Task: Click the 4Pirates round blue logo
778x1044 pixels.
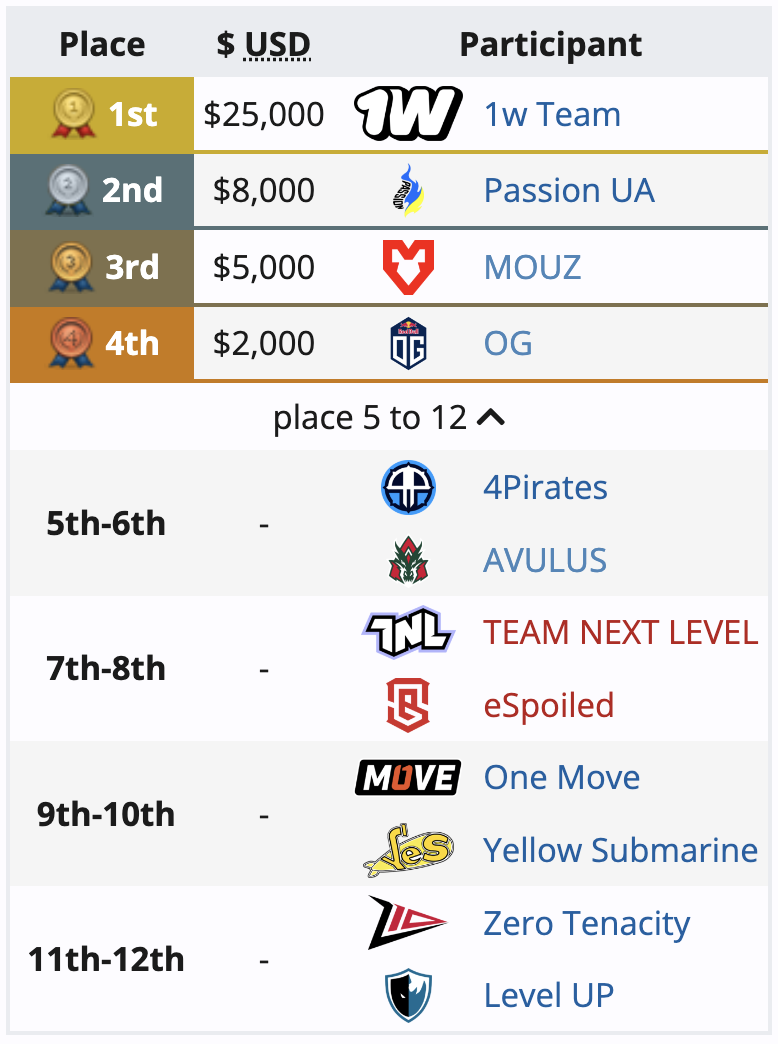Action: coord(408,487)
